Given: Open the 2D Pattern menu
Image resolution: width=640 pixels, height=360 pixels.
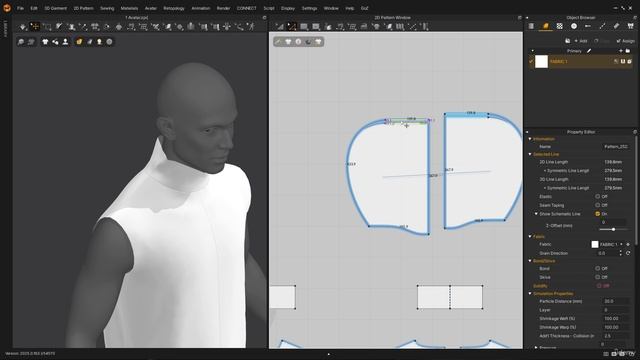Looking at the screenshot, I should pyautogui.click(x=83, y=8).
